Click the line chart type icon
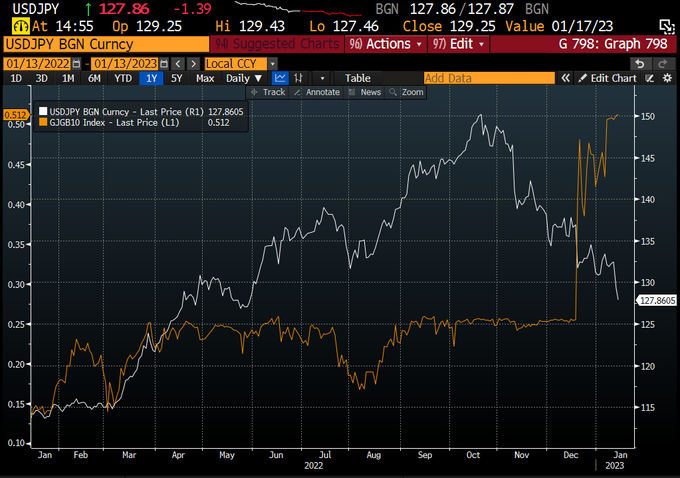680x478 pixels. 280,78
